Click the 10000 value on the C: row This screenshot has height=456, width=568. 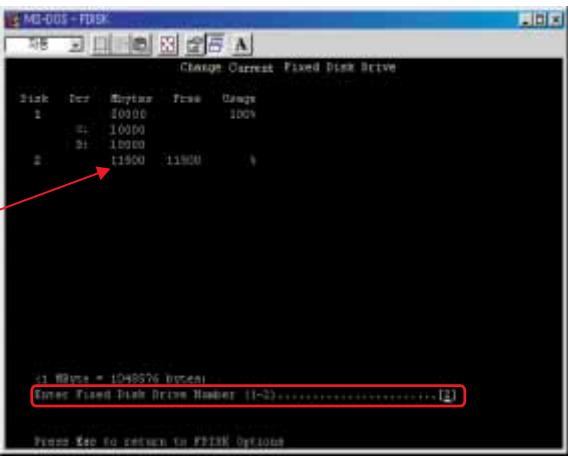click(x=127, y=130)
